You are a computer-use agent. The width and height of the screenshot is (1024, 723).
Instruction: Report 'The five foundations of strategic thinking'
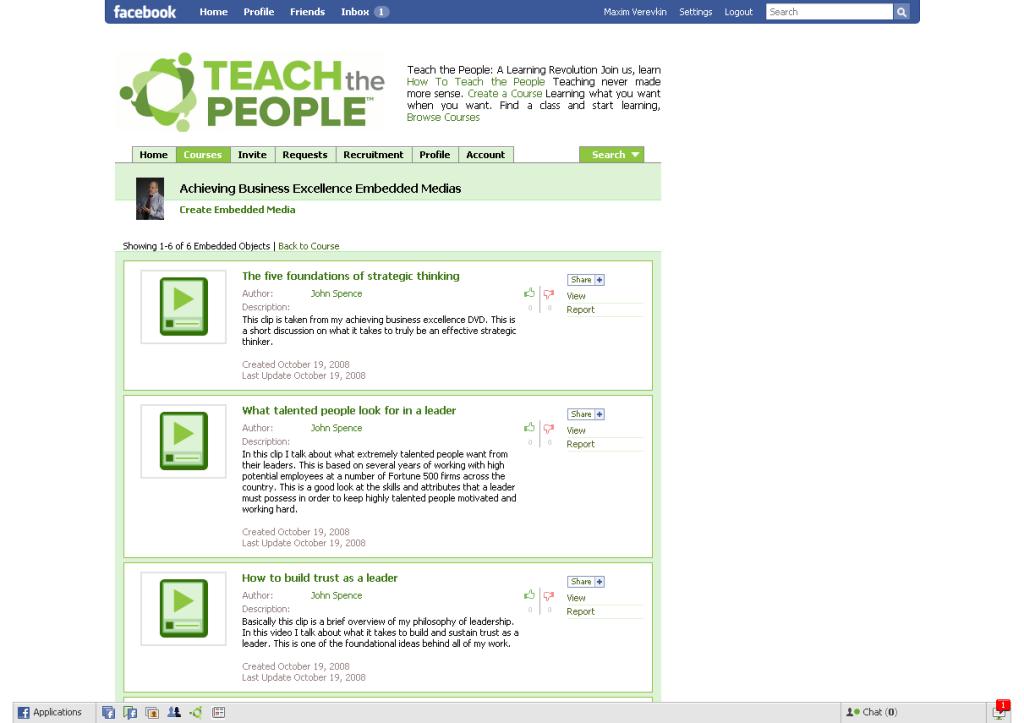click(581, 310)
